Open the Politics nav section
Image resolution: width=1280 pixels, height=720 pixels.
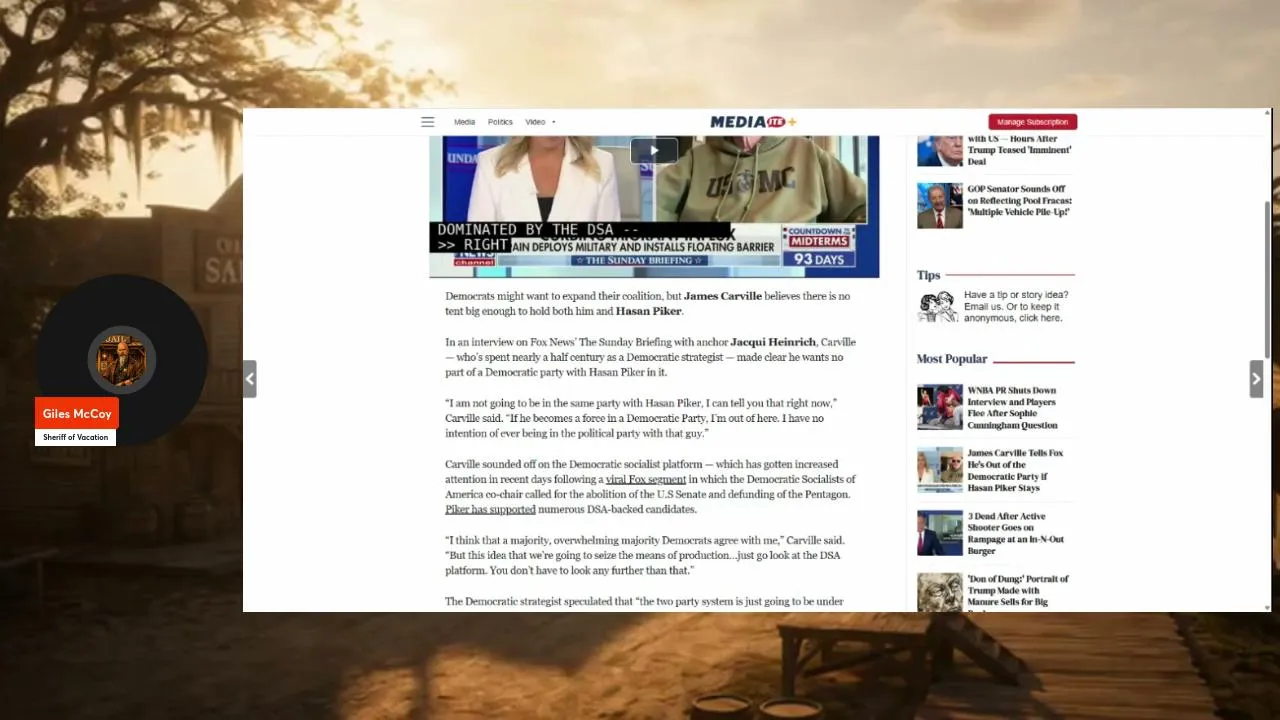point(500,122)
